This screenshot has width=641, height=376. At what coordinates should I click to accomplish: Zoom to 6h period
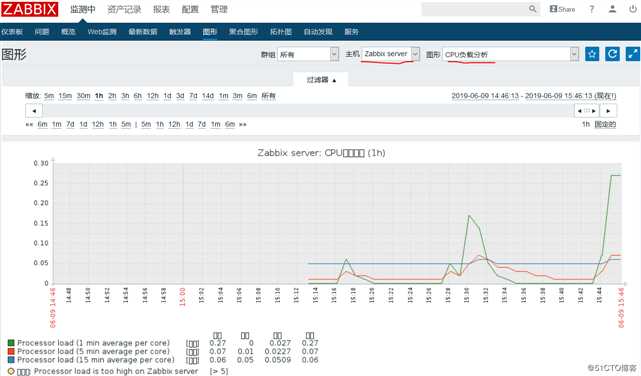[138, 96]
